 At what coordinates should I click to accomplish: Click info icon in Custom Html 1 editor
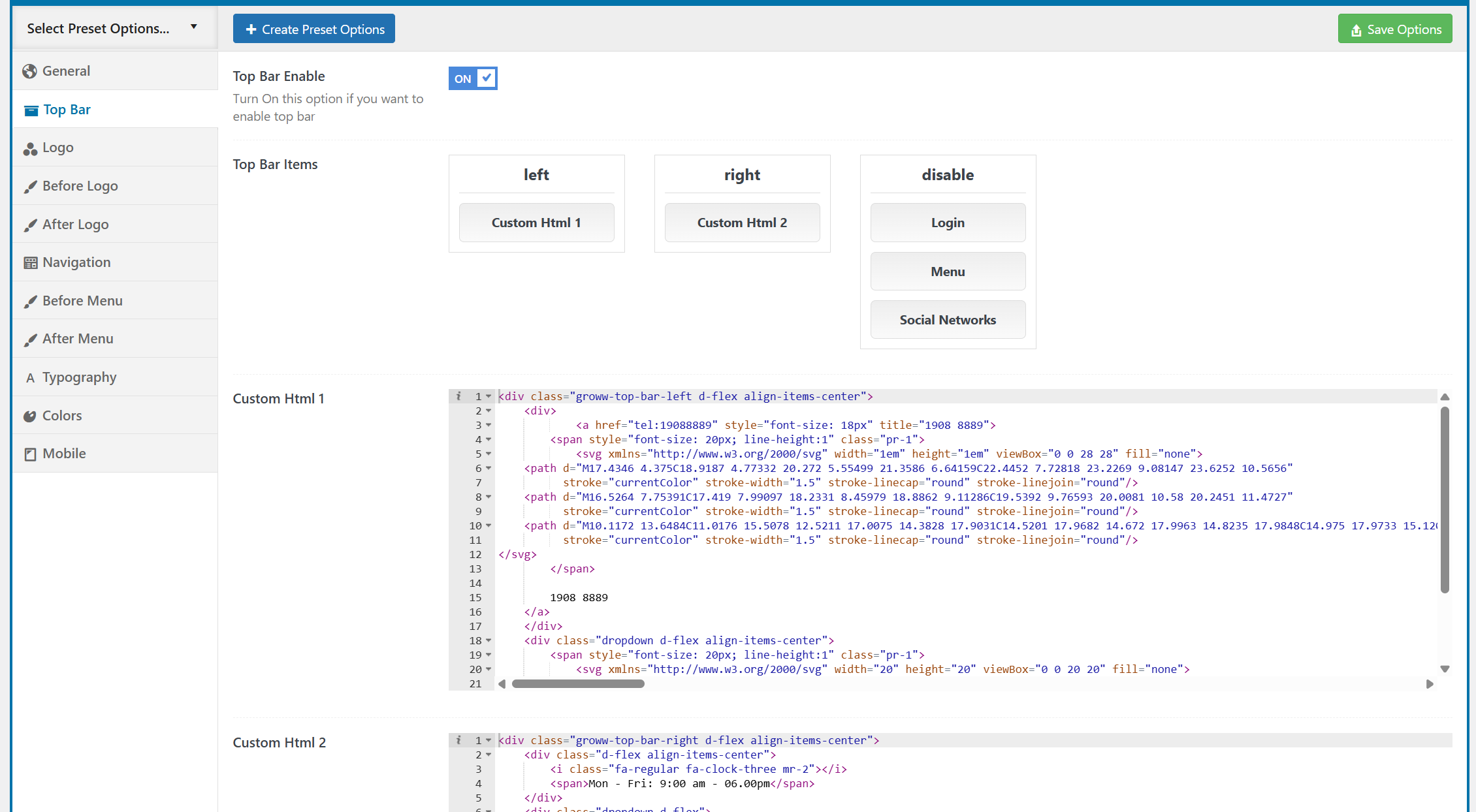click(458, 396)
